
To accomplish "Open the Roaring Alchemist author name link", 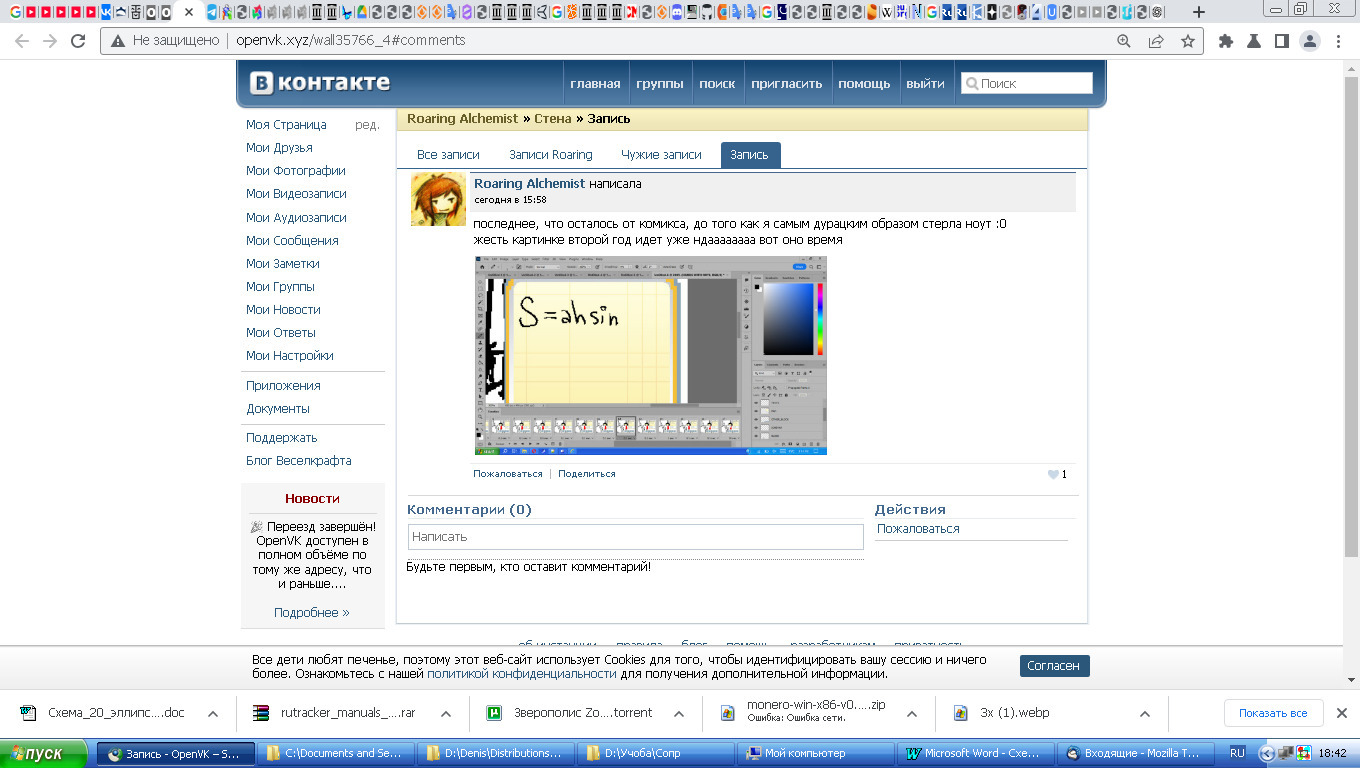I will [529, 184].
